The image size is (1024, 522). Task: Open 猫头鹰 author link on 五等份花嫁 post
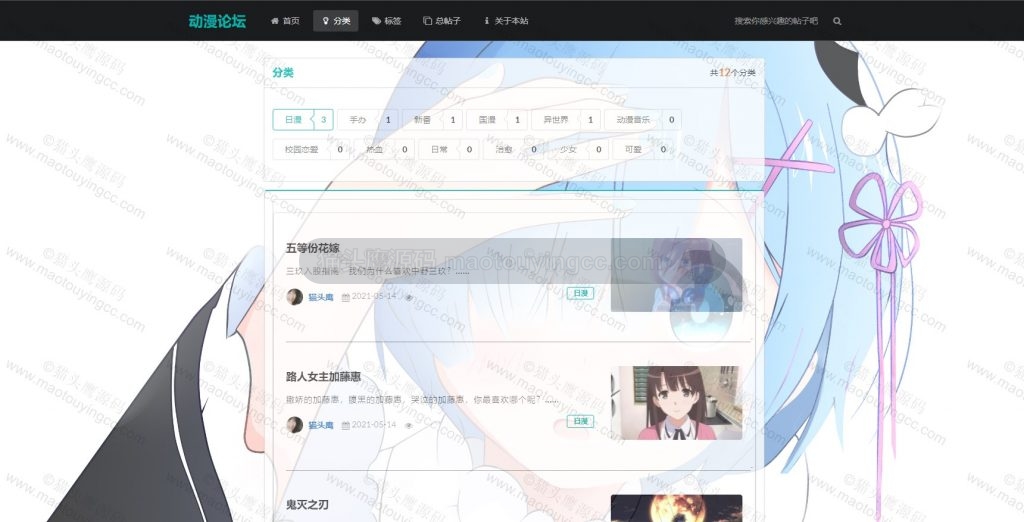tap(321, 297)
